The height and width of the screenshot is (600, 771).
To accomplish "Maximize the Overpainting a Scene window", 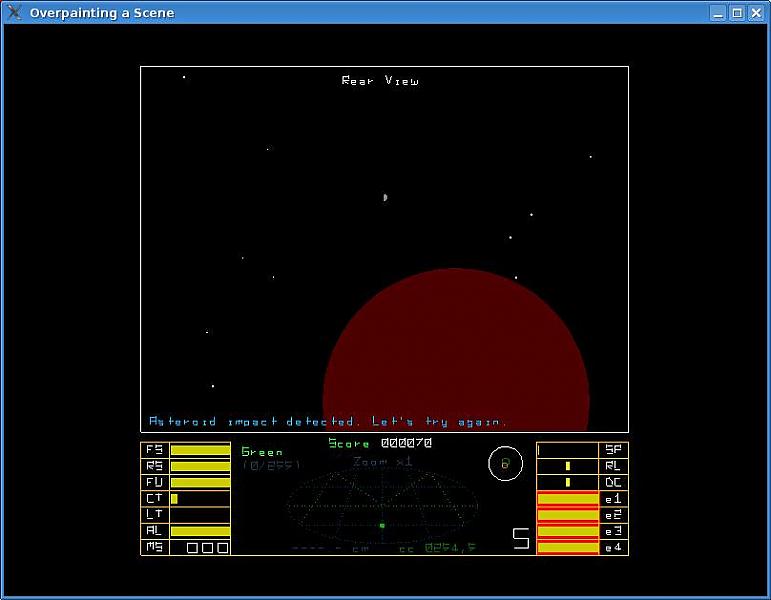I will tap(737, 13).
